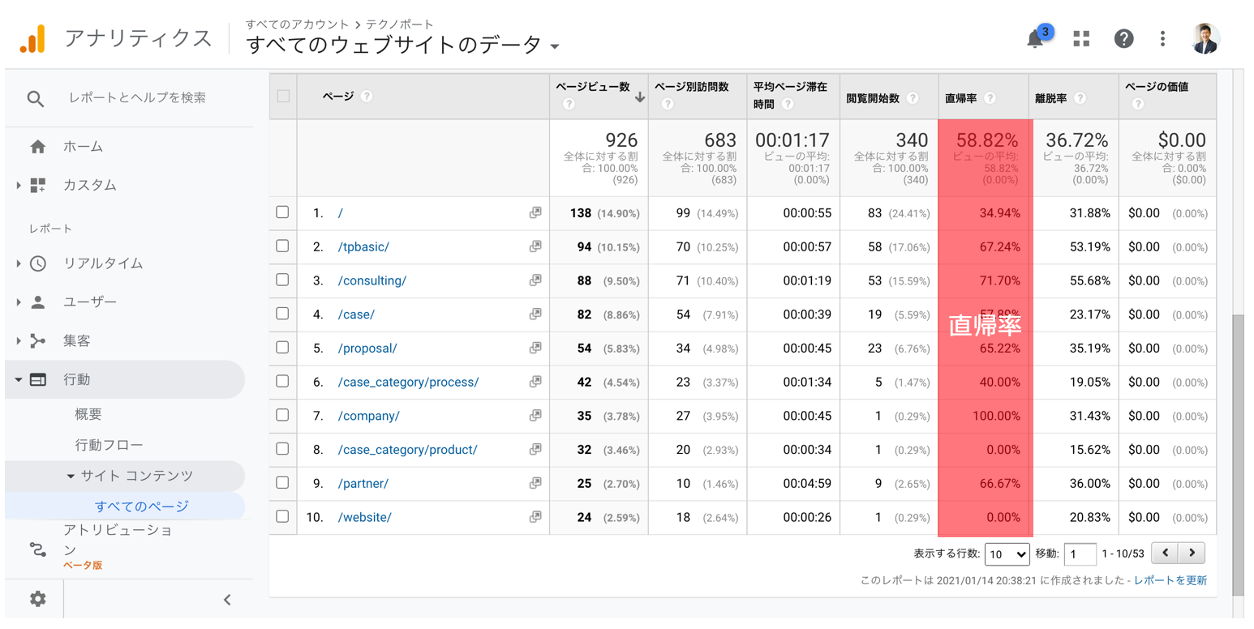Sort by 平均ページ滞在時間 column header
The height and width of the screenshot is (629, 1254).
[790, 95]
